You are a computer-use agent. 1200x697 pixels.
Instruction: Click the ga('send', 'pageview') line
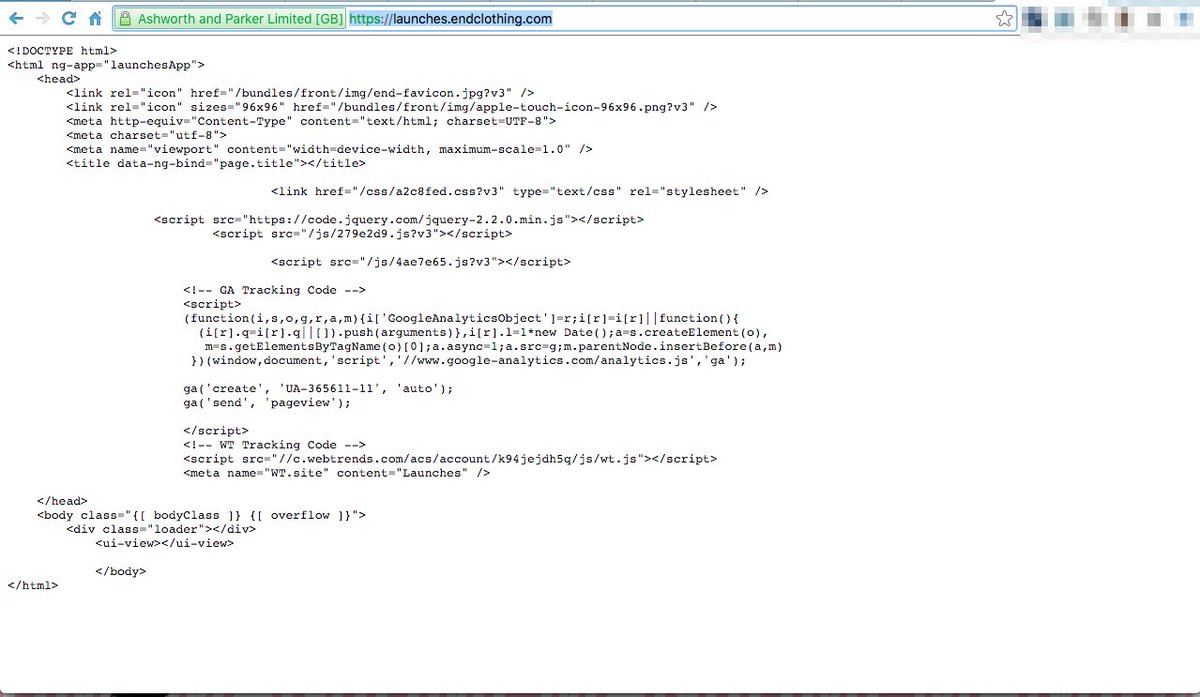tap(267, 402)
